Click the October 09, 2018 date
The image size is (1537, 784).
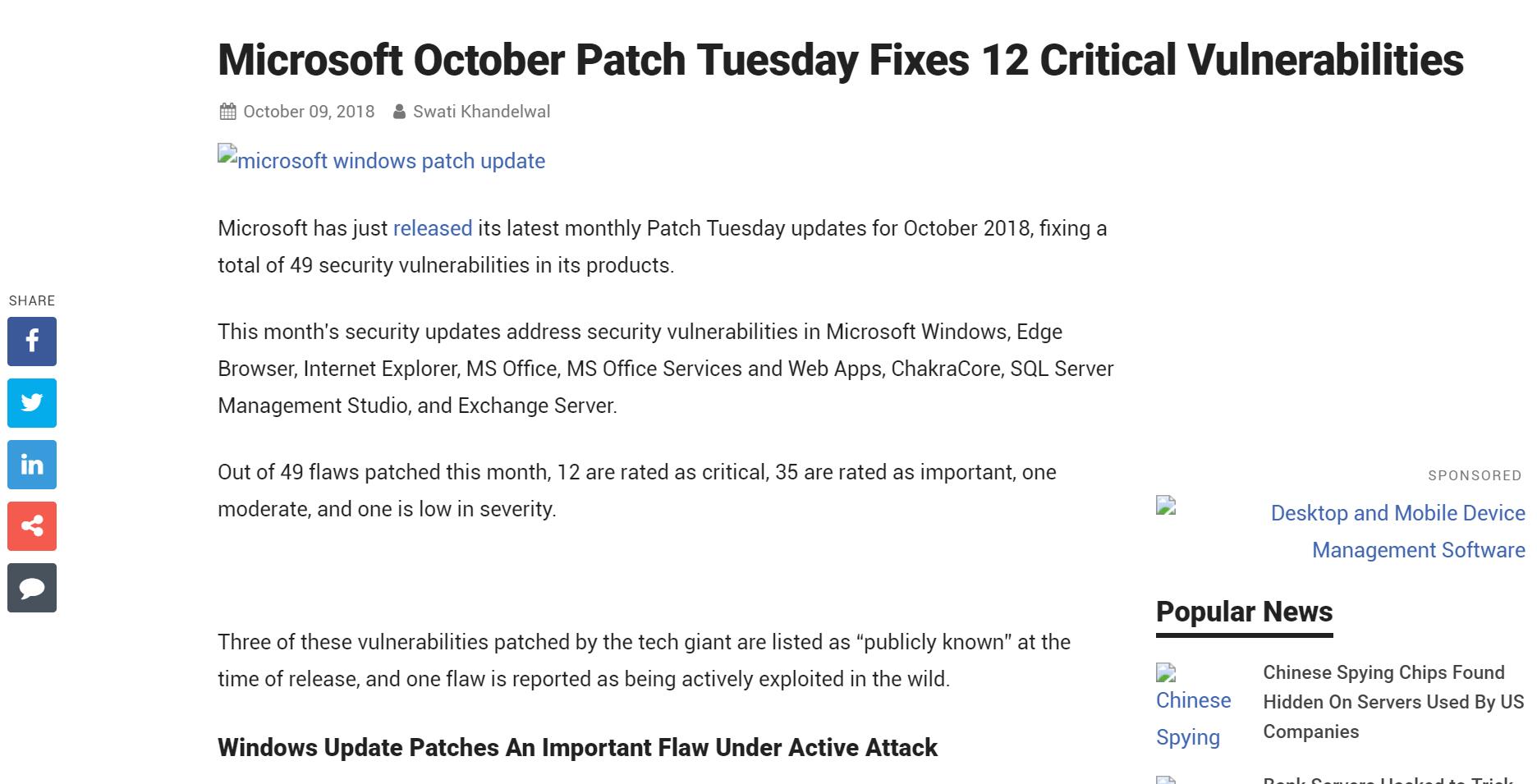tap(309, 112)
